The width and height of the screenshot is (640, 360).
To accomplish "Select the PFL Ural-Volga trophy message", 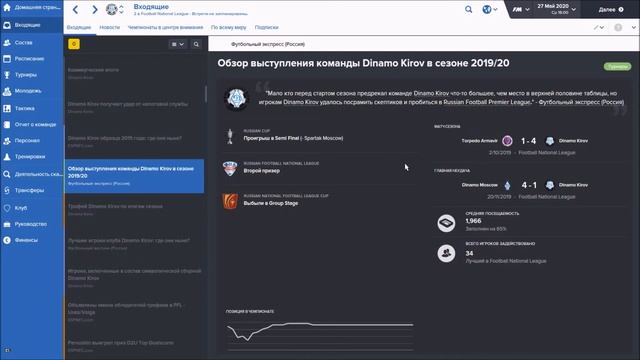I will point(134,312).
